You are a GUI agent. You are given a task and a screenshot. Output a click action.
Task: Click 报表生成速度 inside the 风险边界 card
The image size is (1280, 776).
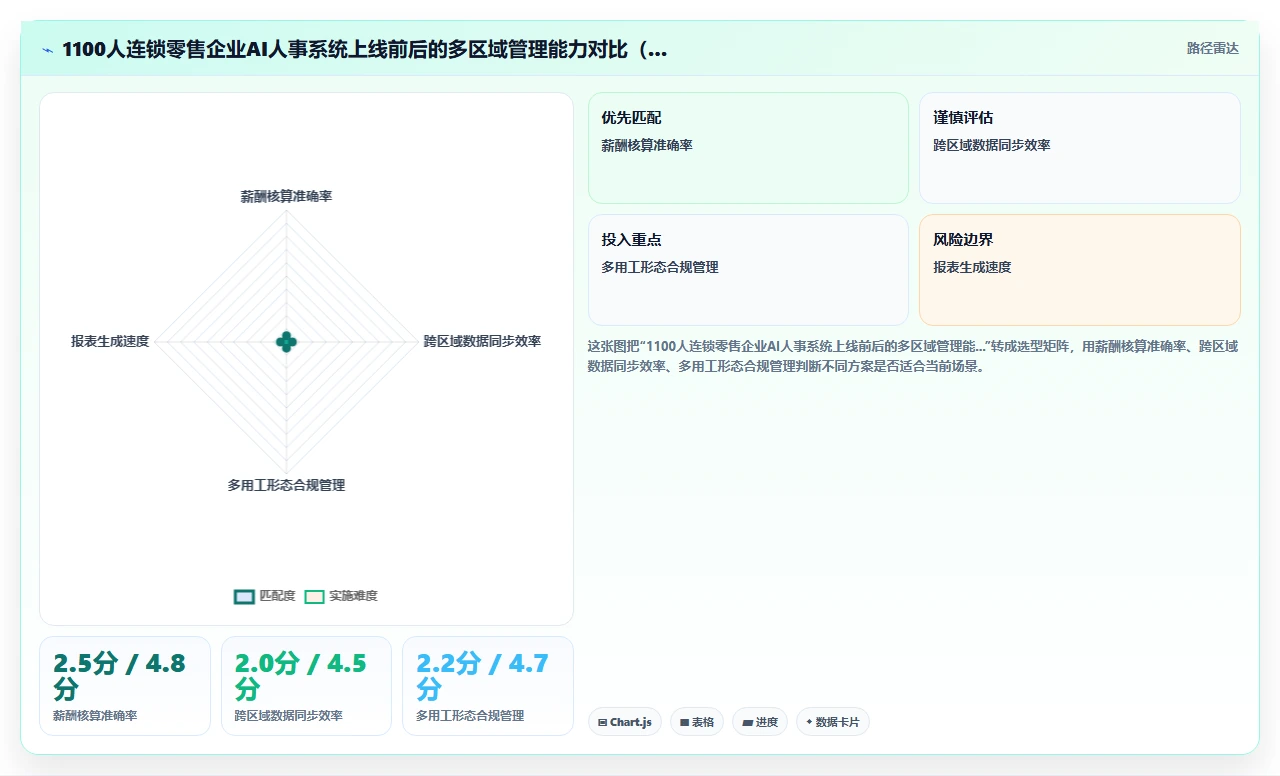pyautogui.click(x=972, y=267)
